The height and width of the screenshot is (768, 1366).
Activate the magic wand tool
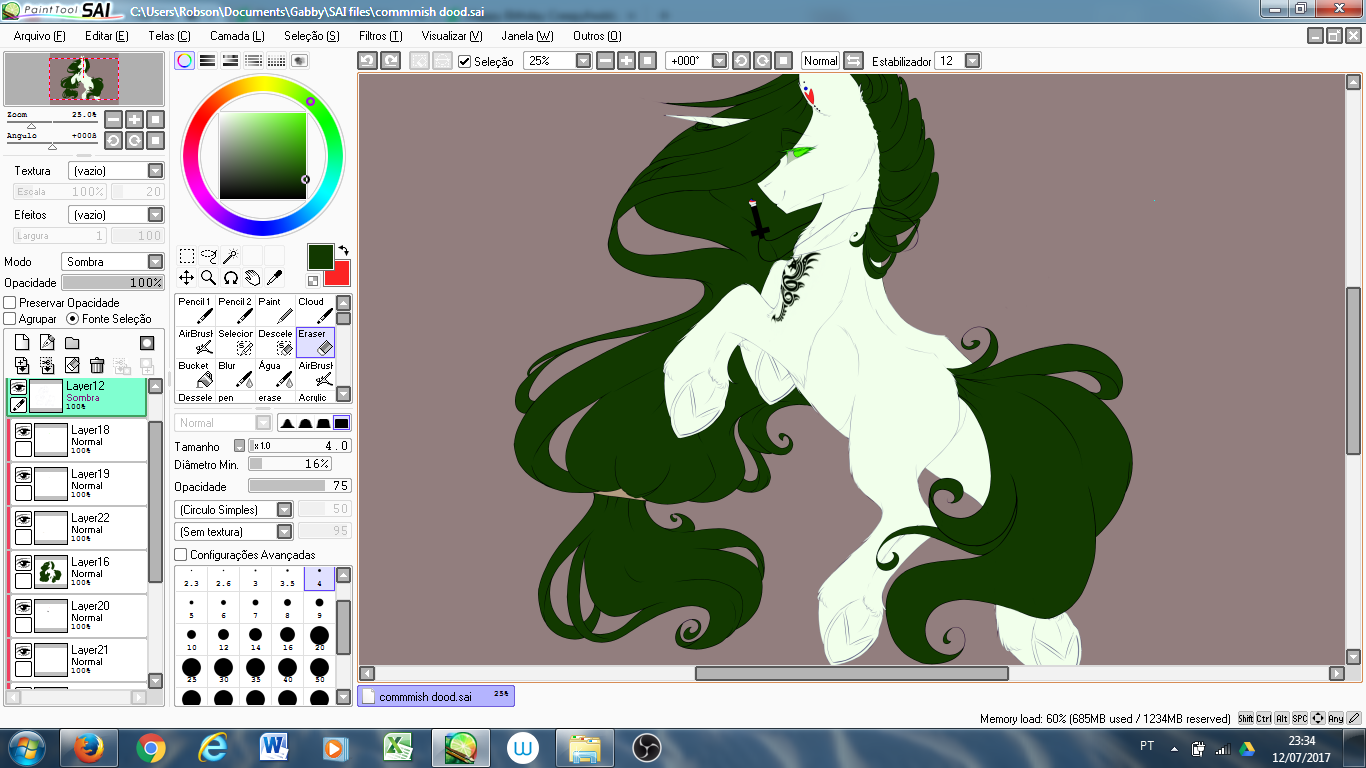click(x=231, y=256)
